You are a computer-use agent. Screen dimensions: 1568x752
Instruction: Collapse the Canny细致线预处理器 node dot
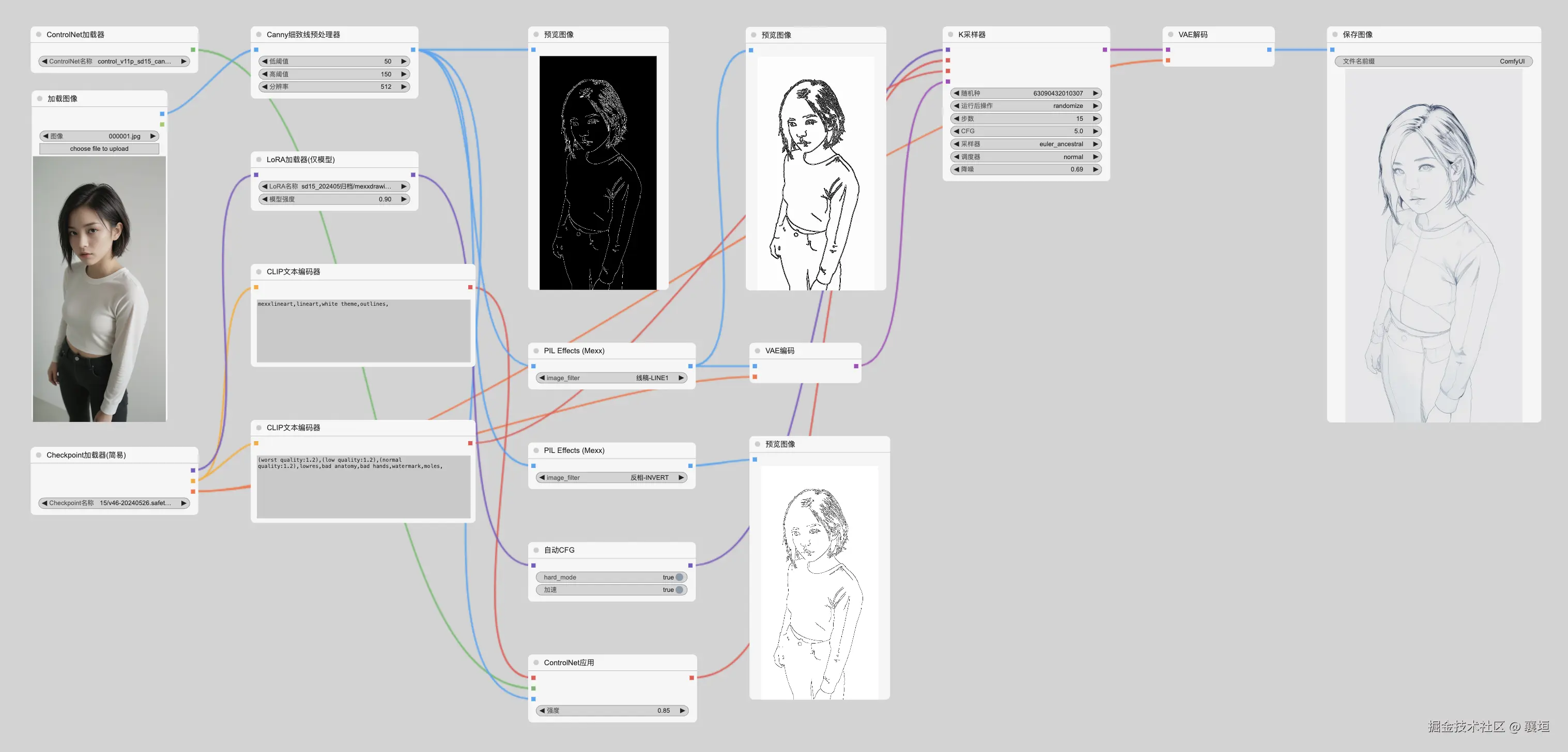click(259, 35)
